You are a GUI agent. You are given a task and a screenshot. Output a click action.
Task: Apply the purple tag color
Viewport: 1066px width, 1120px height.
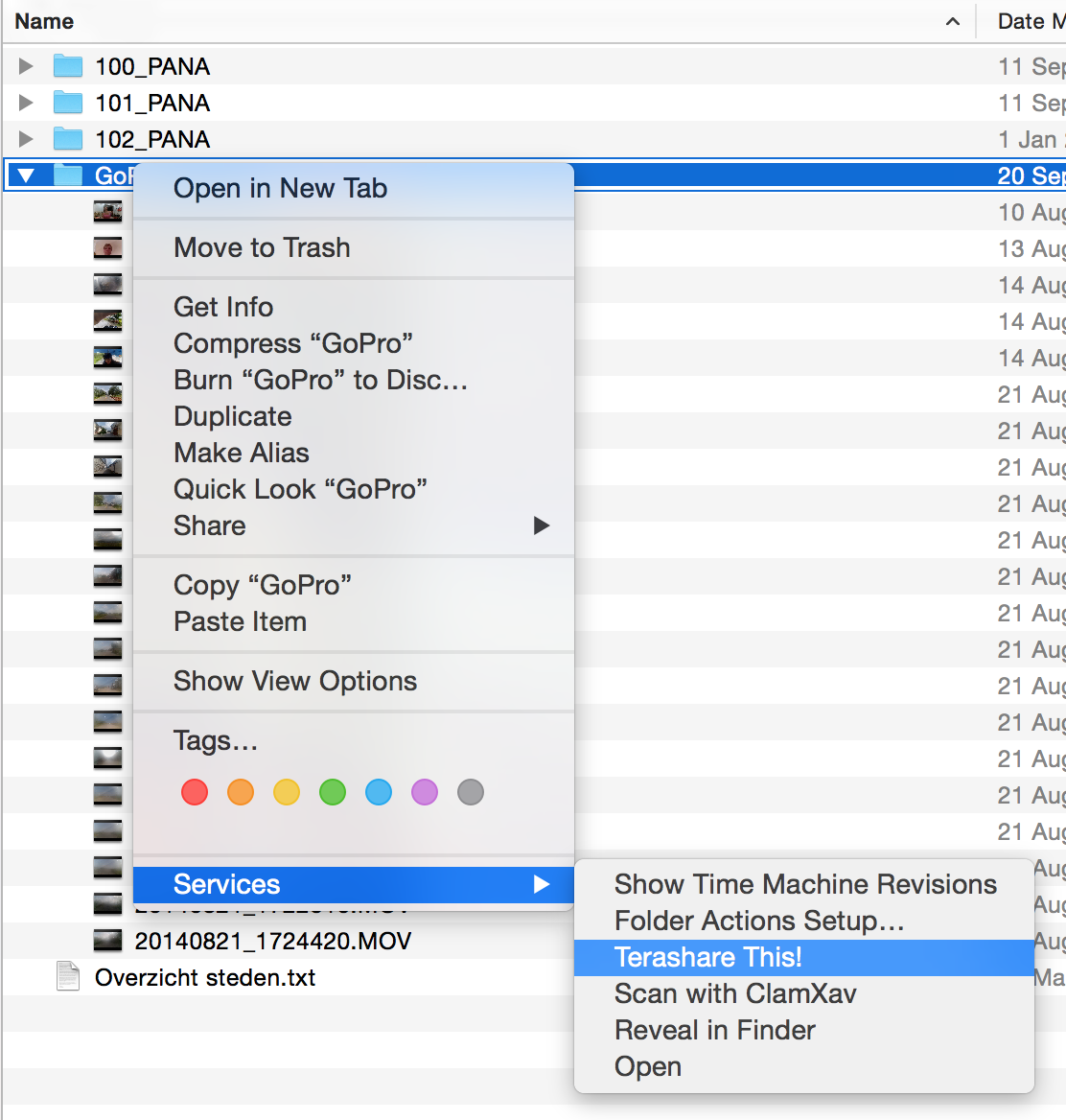click(x=425, y=792)
